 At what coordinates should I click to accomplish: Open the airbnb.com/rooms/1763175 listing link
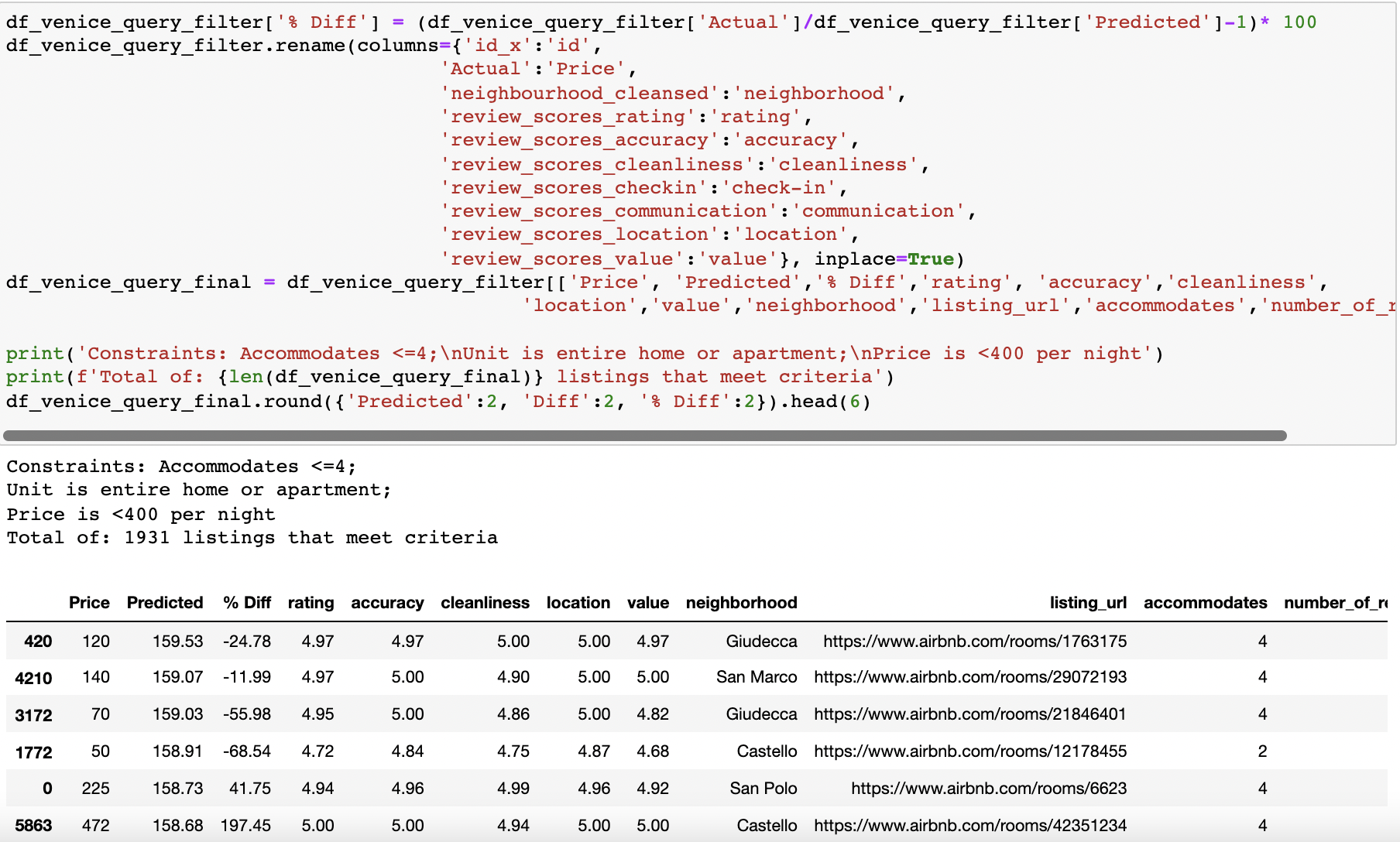(975, 641)
